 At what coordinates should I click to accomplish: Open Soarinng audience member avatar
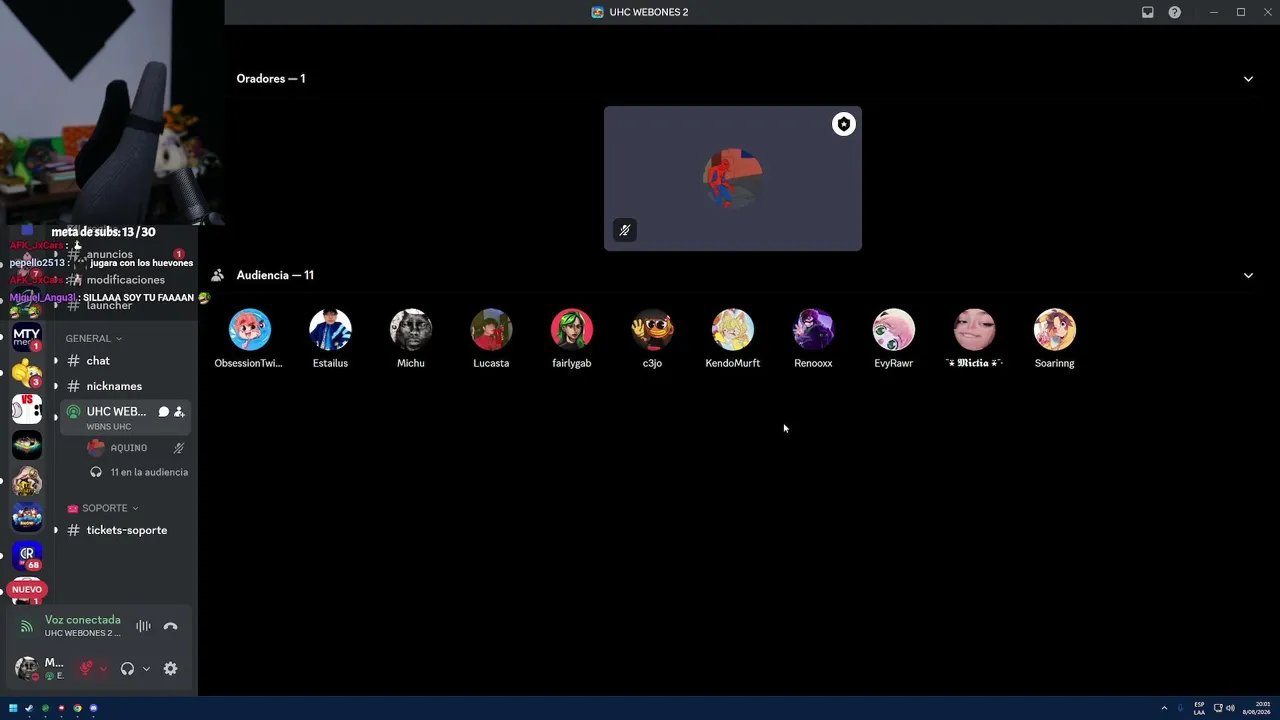[1055, 329]
